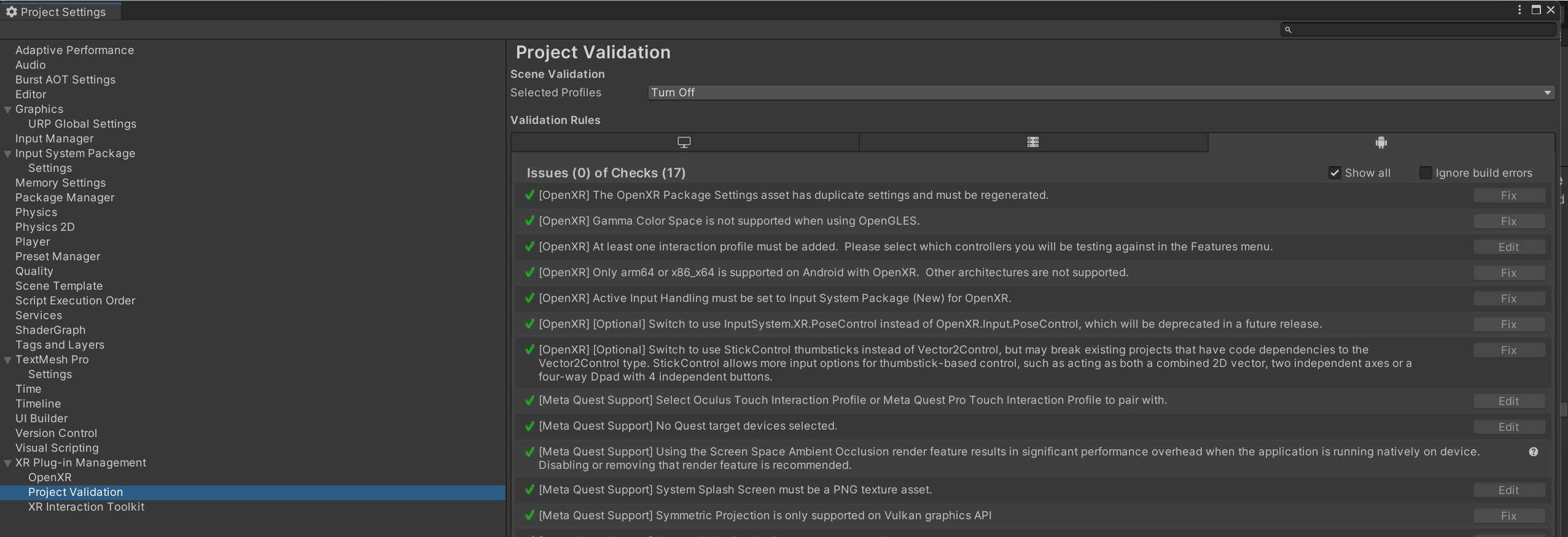The width and height of the screenshot is (1568, 537).
Task: Open Scene Template settings
Action: (x=59, y=286)
